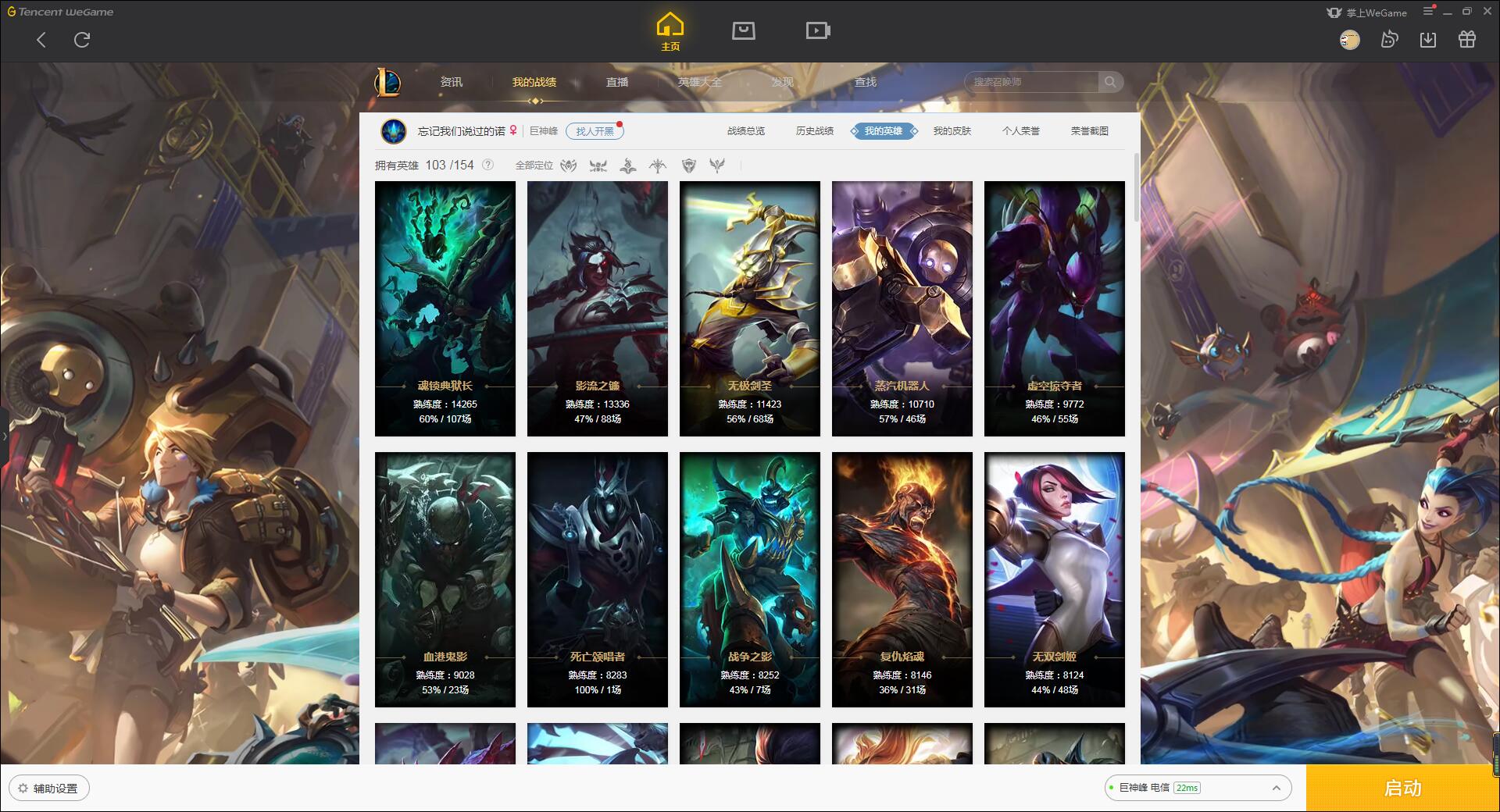Filter by first role icon after 全部定位
This screenshot has width=1500, height=812.
point(569,166)
